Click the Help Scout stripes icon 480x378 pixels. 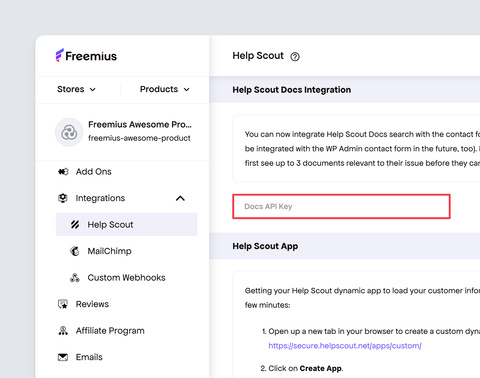[75, 225]
